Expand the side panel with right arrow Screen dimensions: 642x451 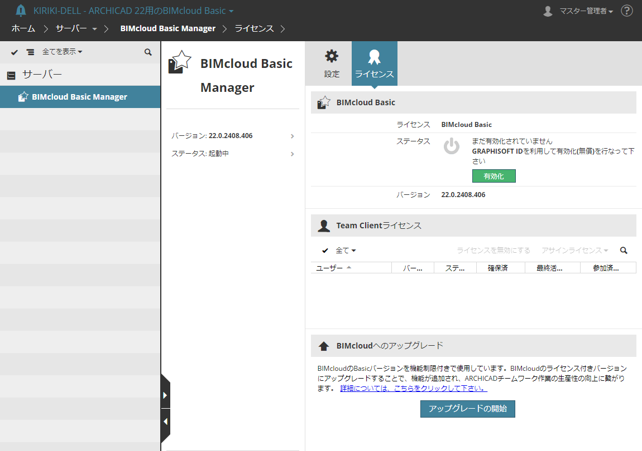coord(165,395)
